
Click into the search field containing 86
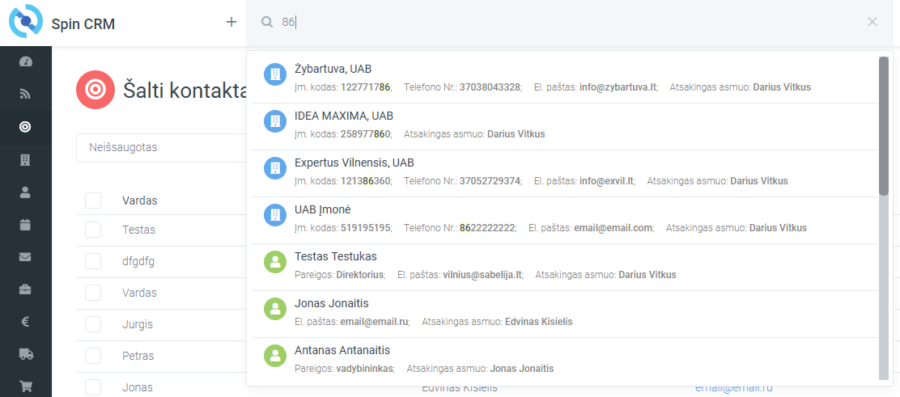[568, 22]
